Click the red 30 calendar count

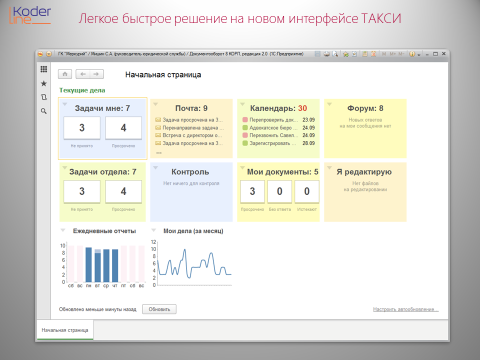302,108
